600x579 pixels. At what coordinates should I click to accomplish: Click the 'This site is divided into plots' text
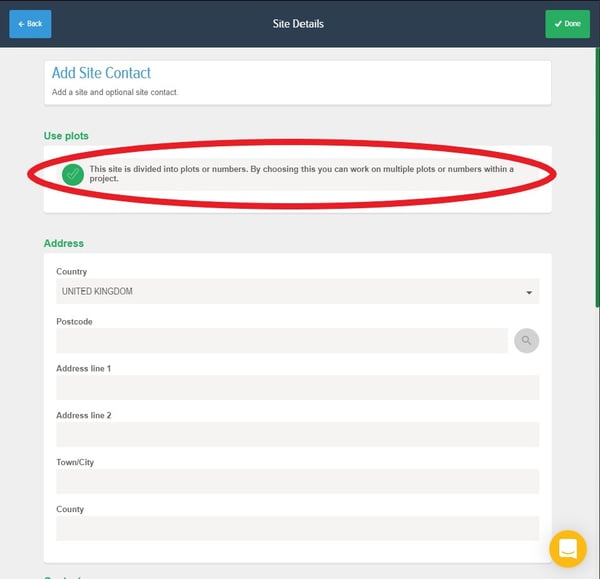point(302,174)
